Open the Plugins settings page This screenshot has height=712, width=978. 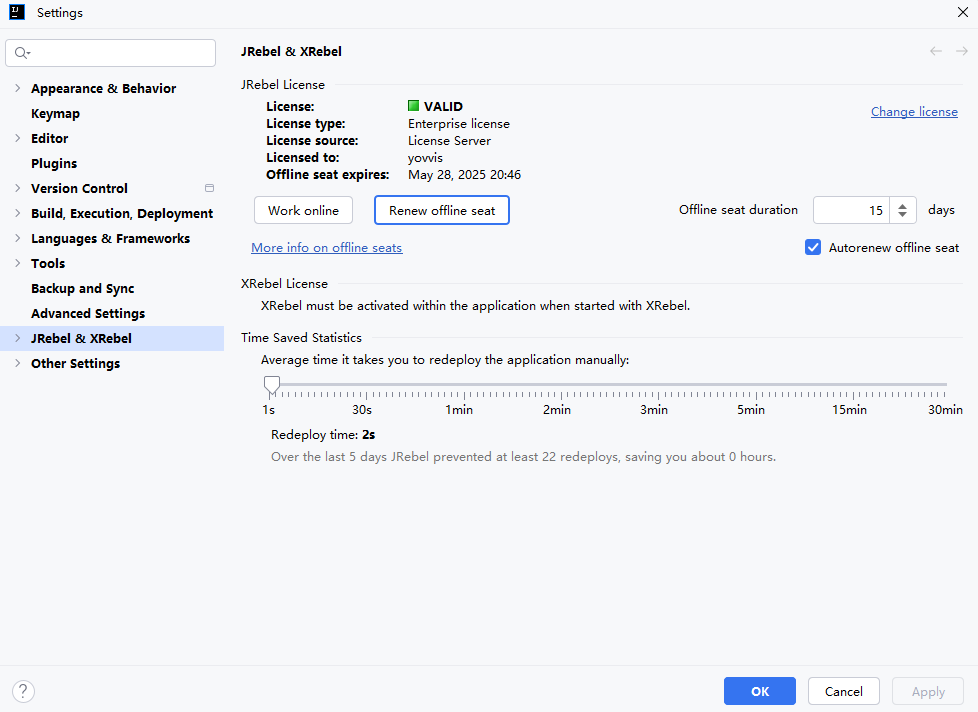(x=54, y=163)
